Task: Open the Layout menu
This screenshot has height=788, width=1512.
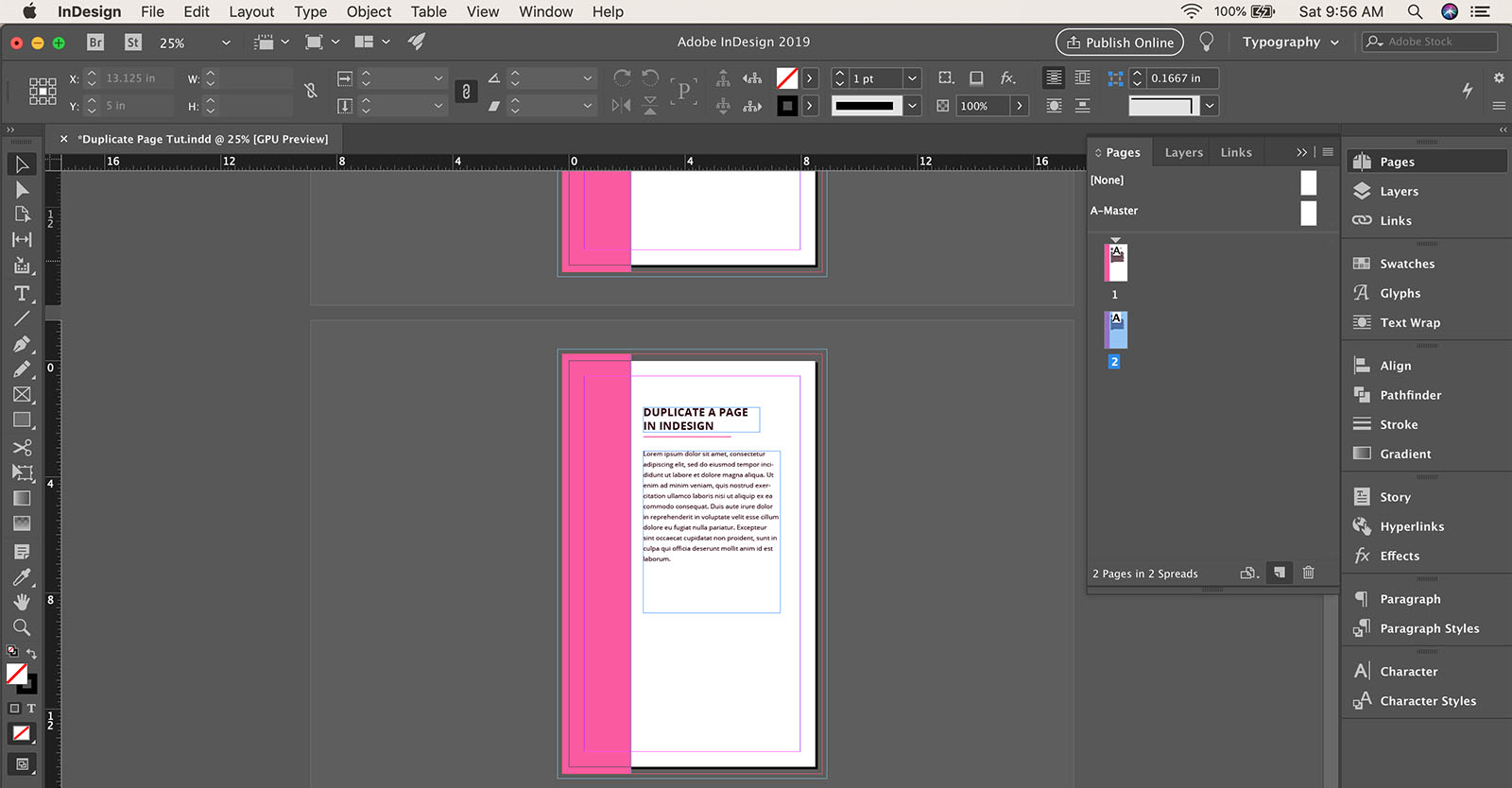Action: pos(251,12)
